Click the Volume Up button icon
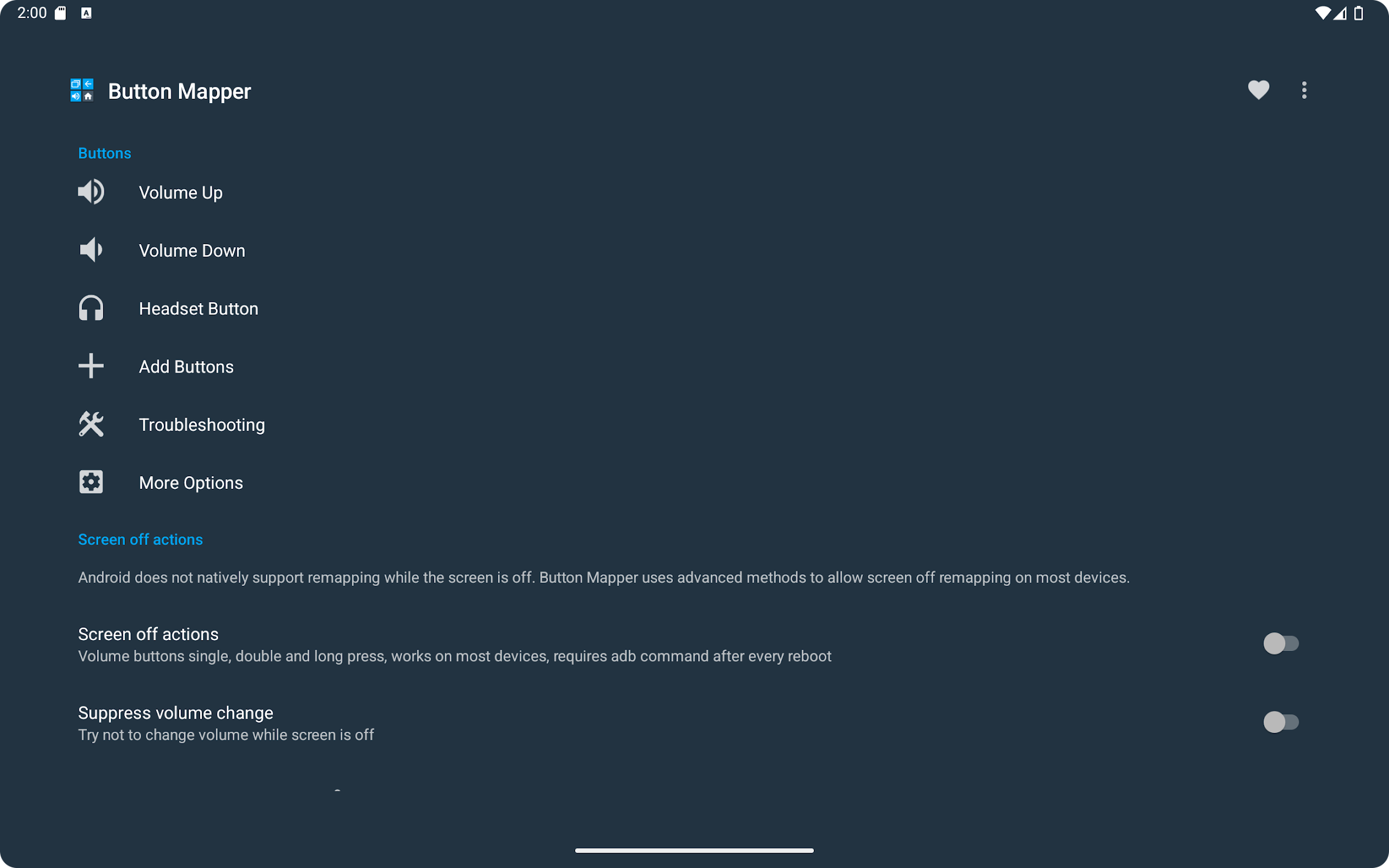This screenshot has height=868, width=1389. [92, 192]
